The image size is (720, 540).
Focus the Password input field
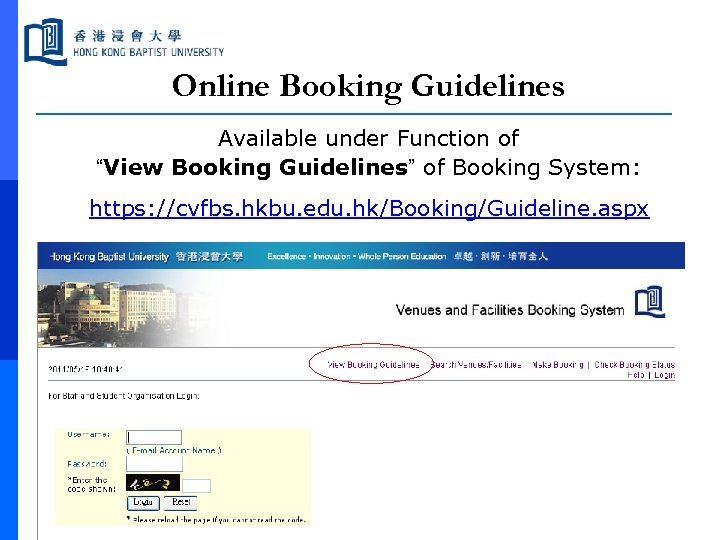[x=154, y=464]
